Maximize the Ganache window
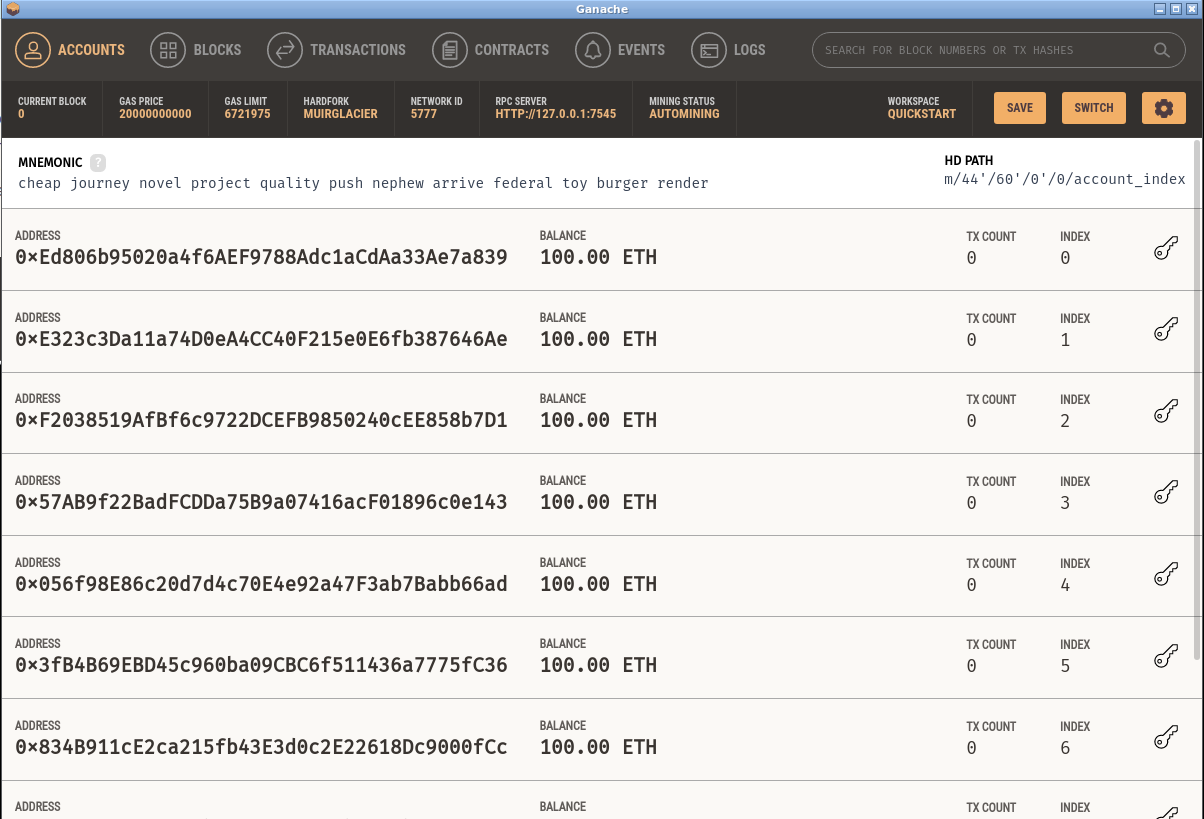 coord(1176,8)
